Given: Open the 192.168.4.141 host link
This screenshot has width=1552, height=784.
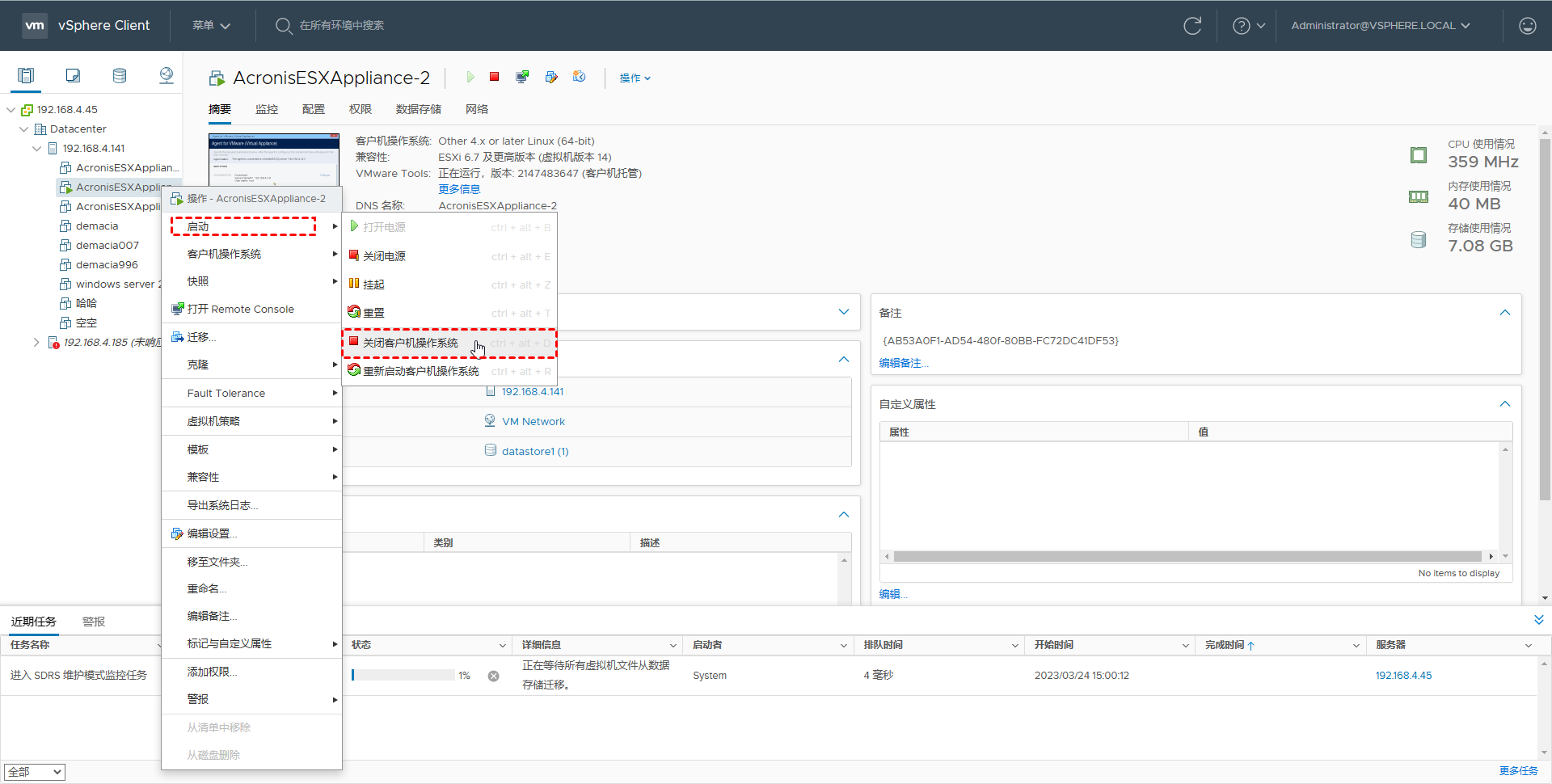Looking at the screenshot, I should pyautogui.click(x=533, y=392).
